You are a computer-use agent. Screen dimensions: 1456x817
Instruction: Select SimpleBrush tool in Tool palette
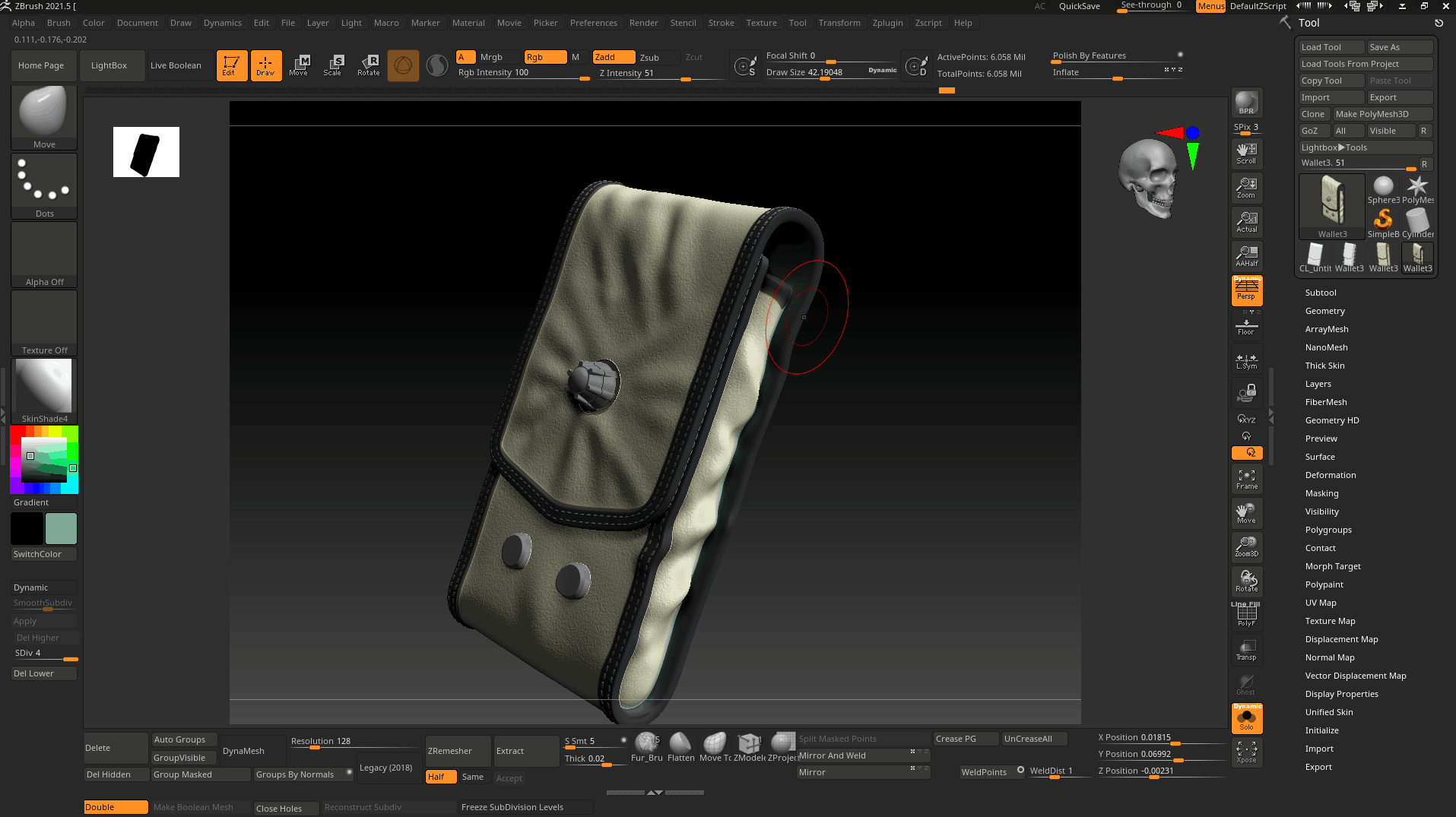1383,223
